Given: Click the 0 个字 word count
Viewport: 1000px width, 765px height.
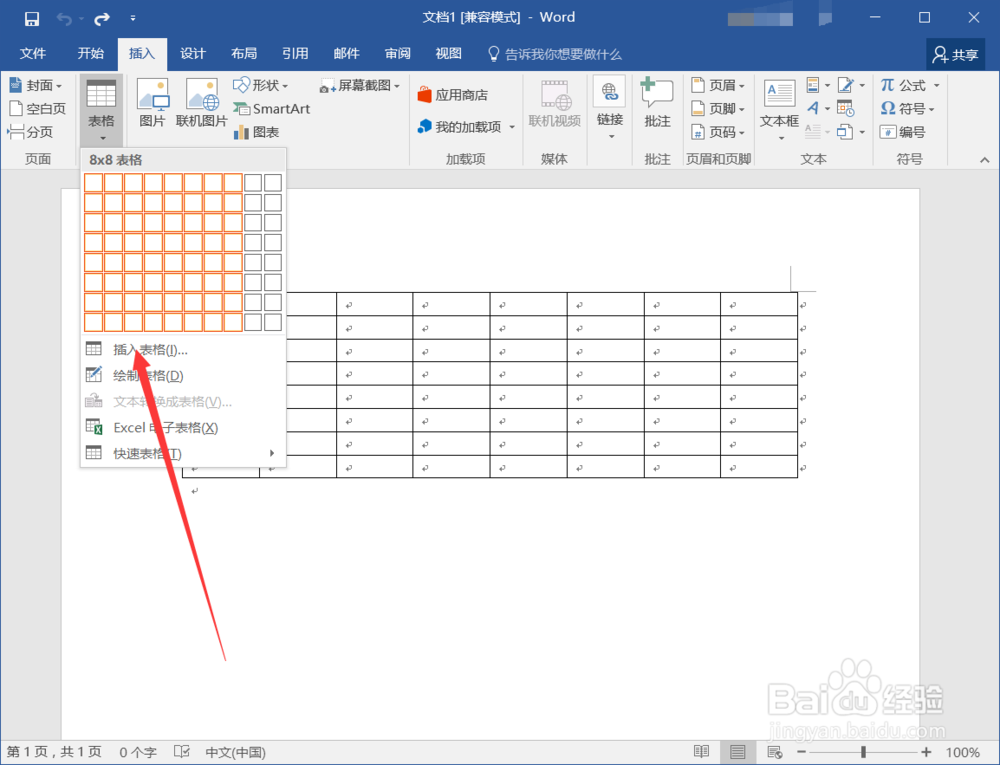Looking at the screenshot, I should (138, 752).
